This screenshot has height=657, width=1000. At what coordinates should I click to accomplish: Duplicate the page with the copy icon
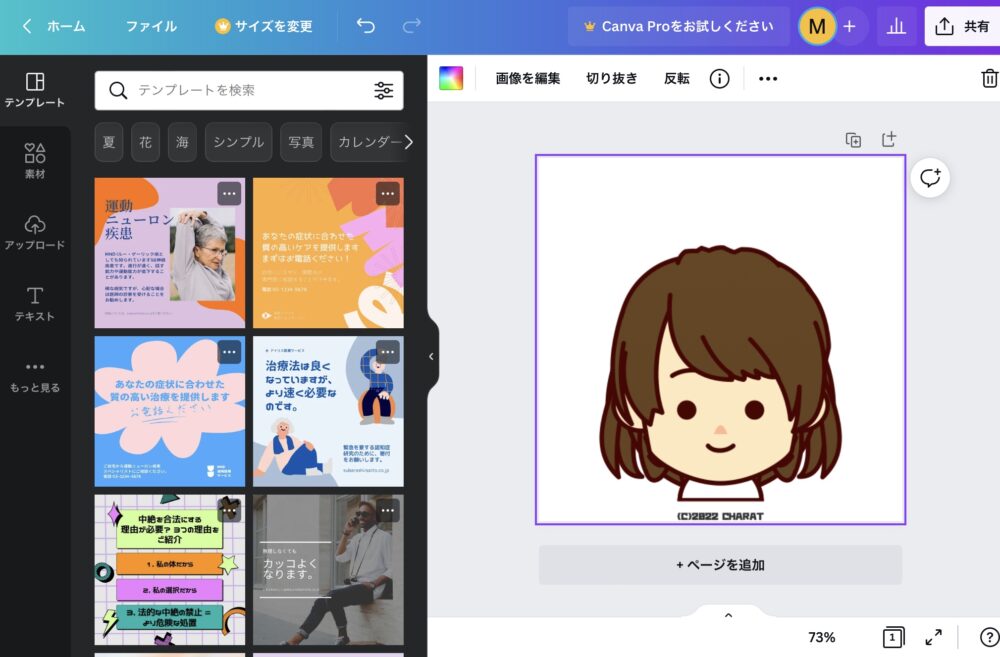[x=853, y=140]
